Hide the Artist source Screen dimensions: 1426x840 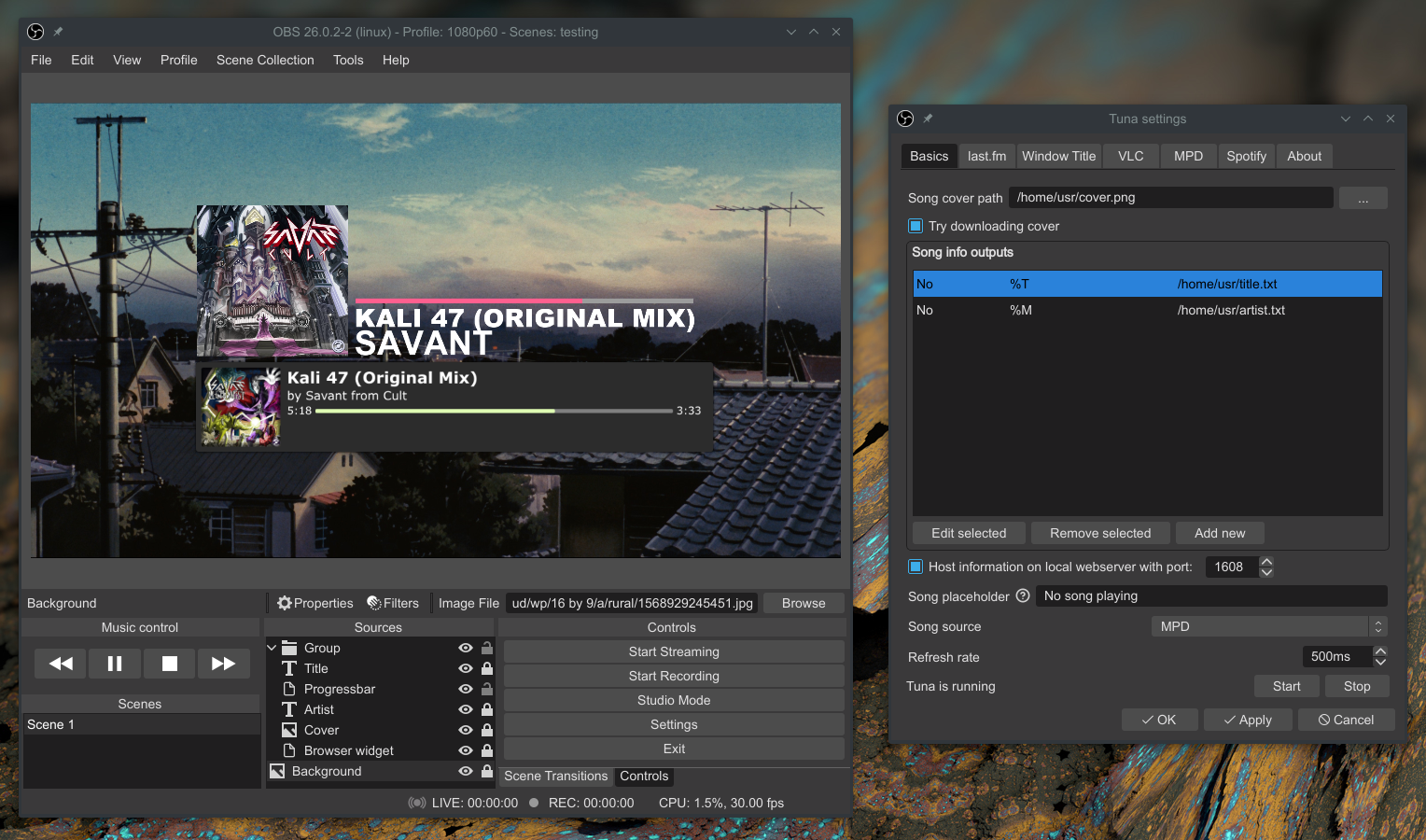(465, 709)
